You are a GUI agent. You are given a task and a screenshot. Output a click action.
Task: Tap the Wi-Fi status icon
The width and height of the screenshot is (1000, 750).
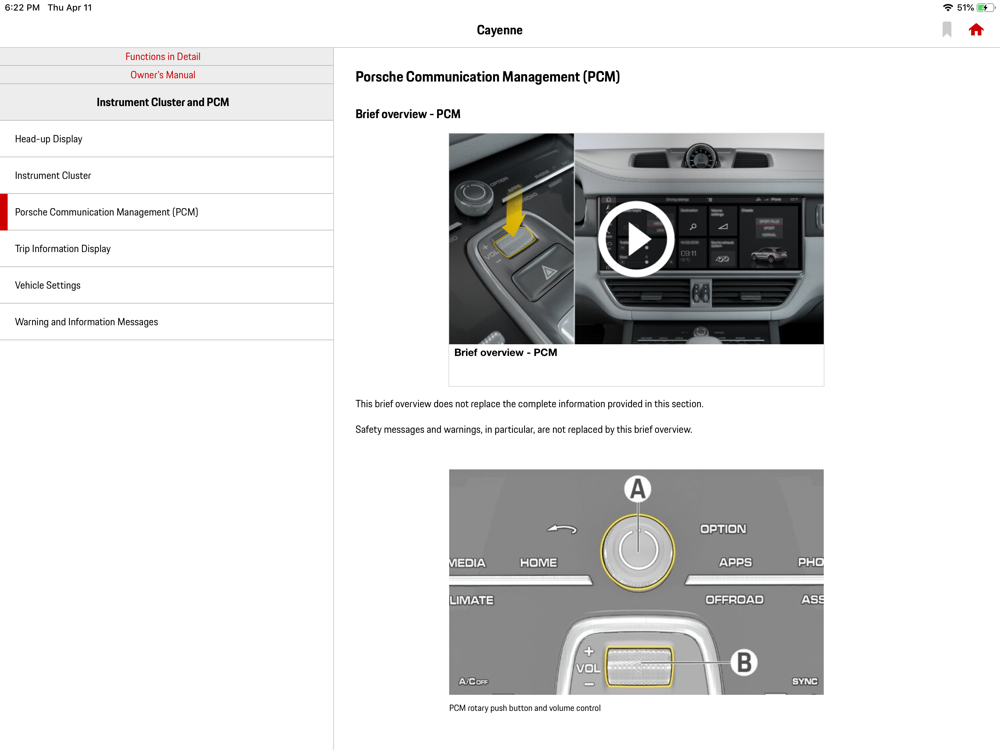pyautogui.click(x=948, y=8)
